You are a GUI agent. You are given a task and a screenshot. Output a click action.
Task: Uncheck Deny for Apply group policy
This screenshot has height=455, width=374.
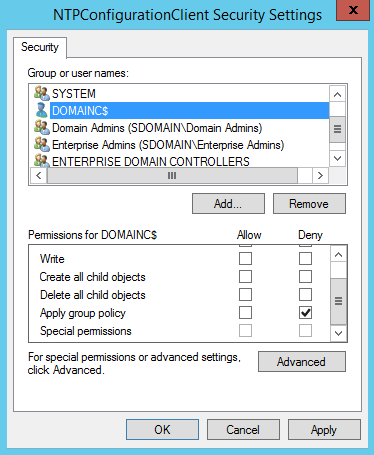click(305, 313)
